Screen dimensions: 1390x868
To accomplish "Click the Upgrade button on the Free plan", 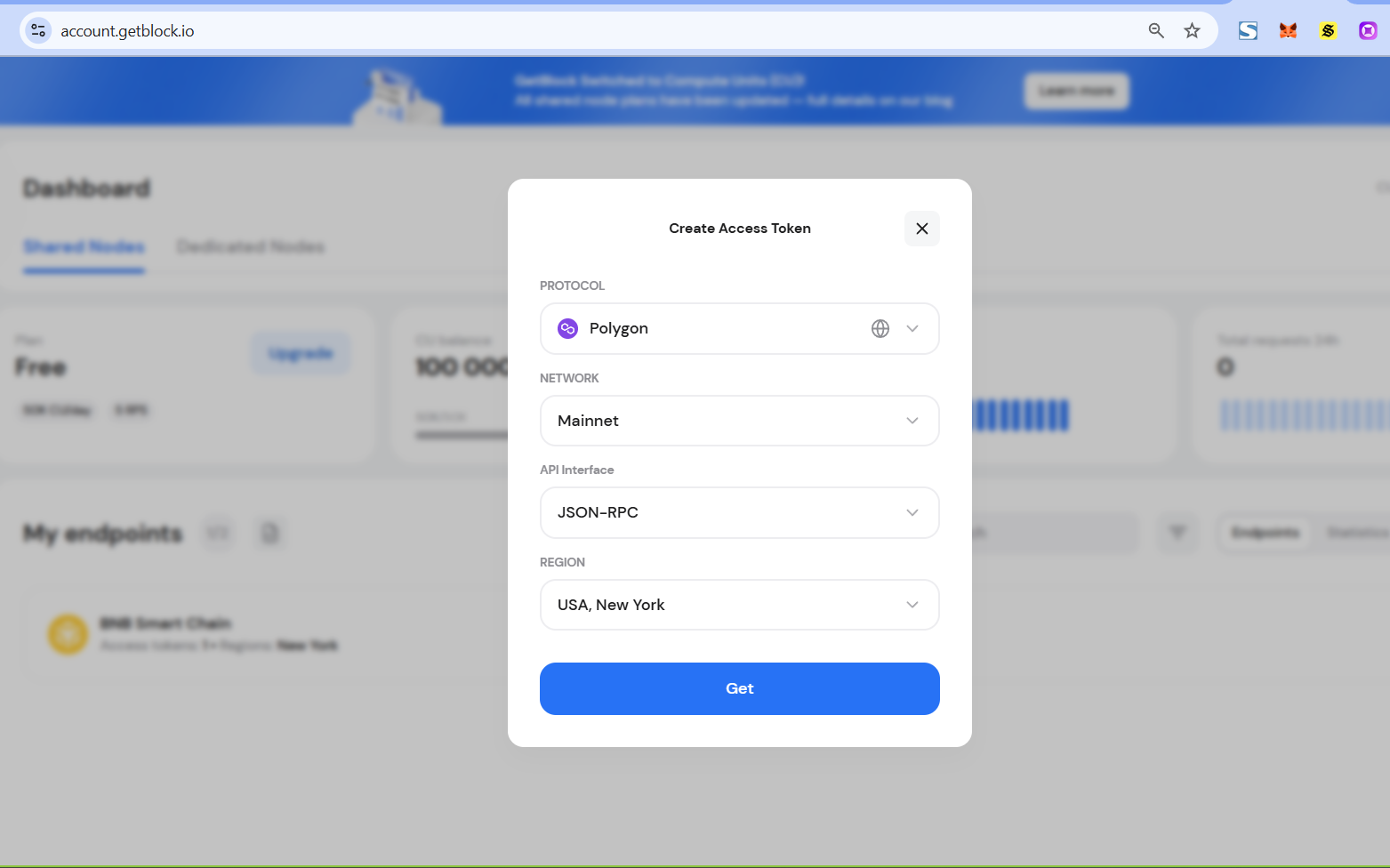I will point(301,353).
